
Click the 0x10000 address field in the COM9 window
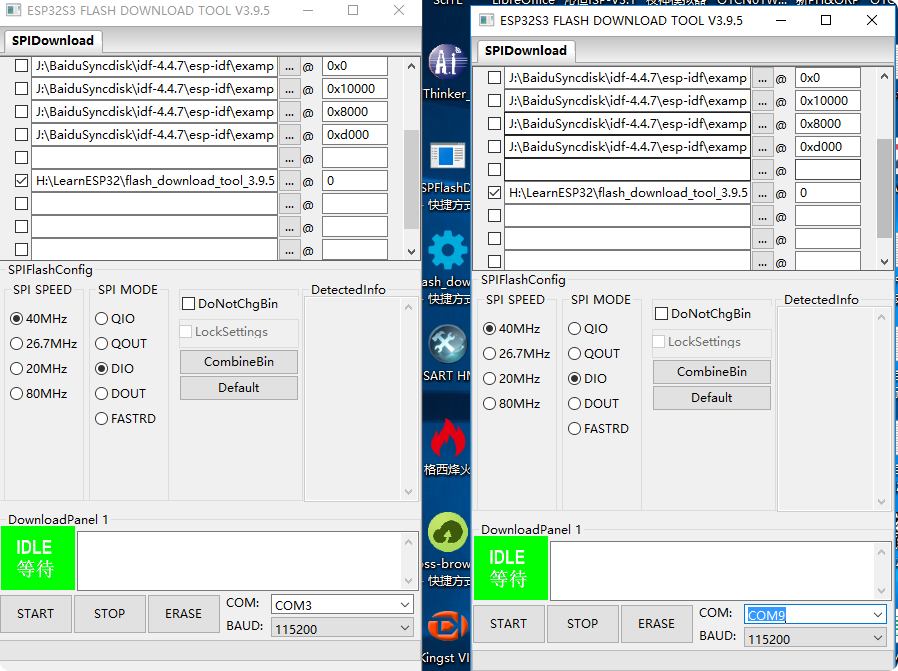pyautogui.click(x=828, y=101)
